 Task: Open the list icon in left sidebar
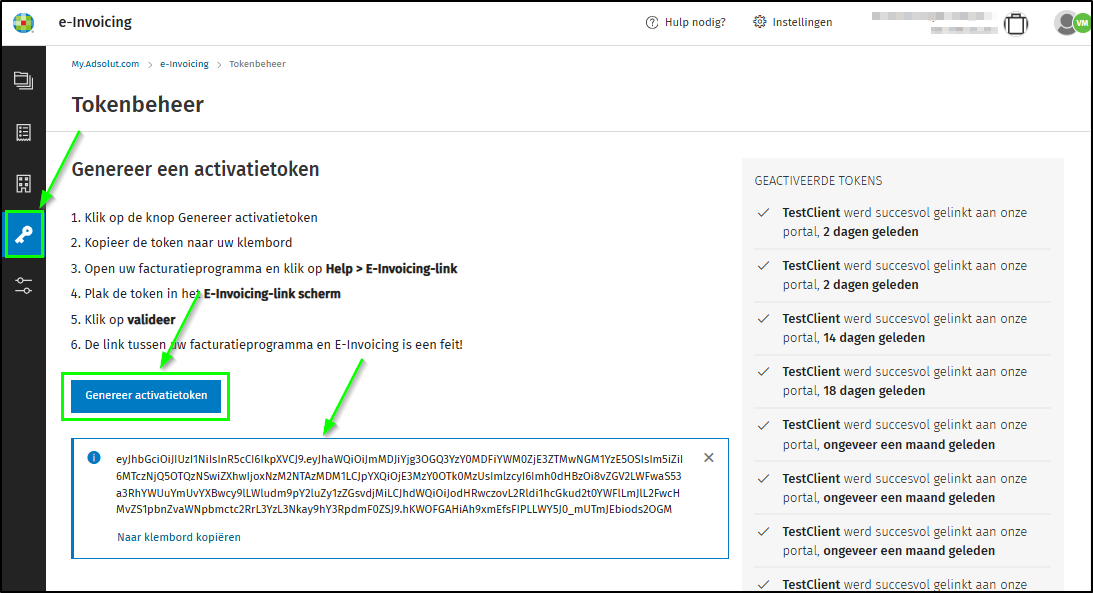point(23,132)
